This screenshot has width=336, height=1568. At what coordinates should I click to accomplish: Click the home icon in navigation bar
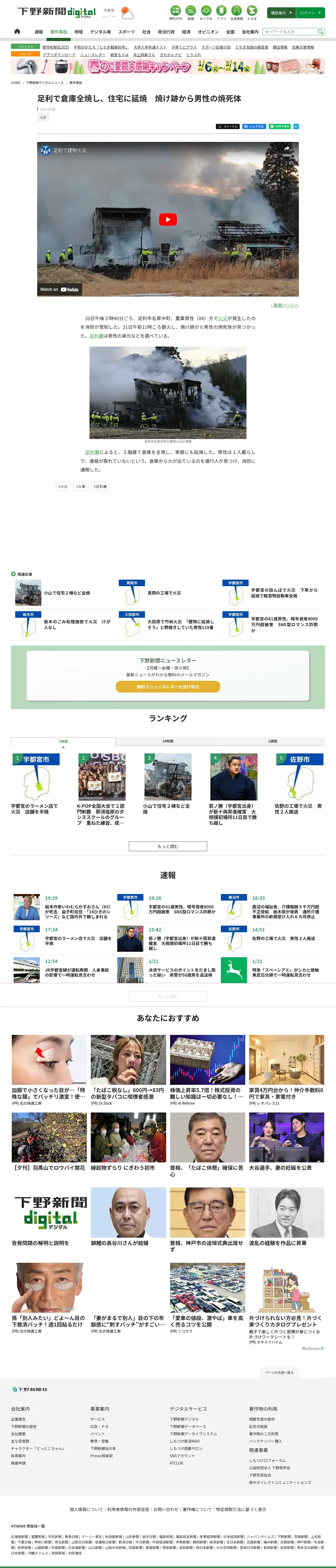coord(17,32)
